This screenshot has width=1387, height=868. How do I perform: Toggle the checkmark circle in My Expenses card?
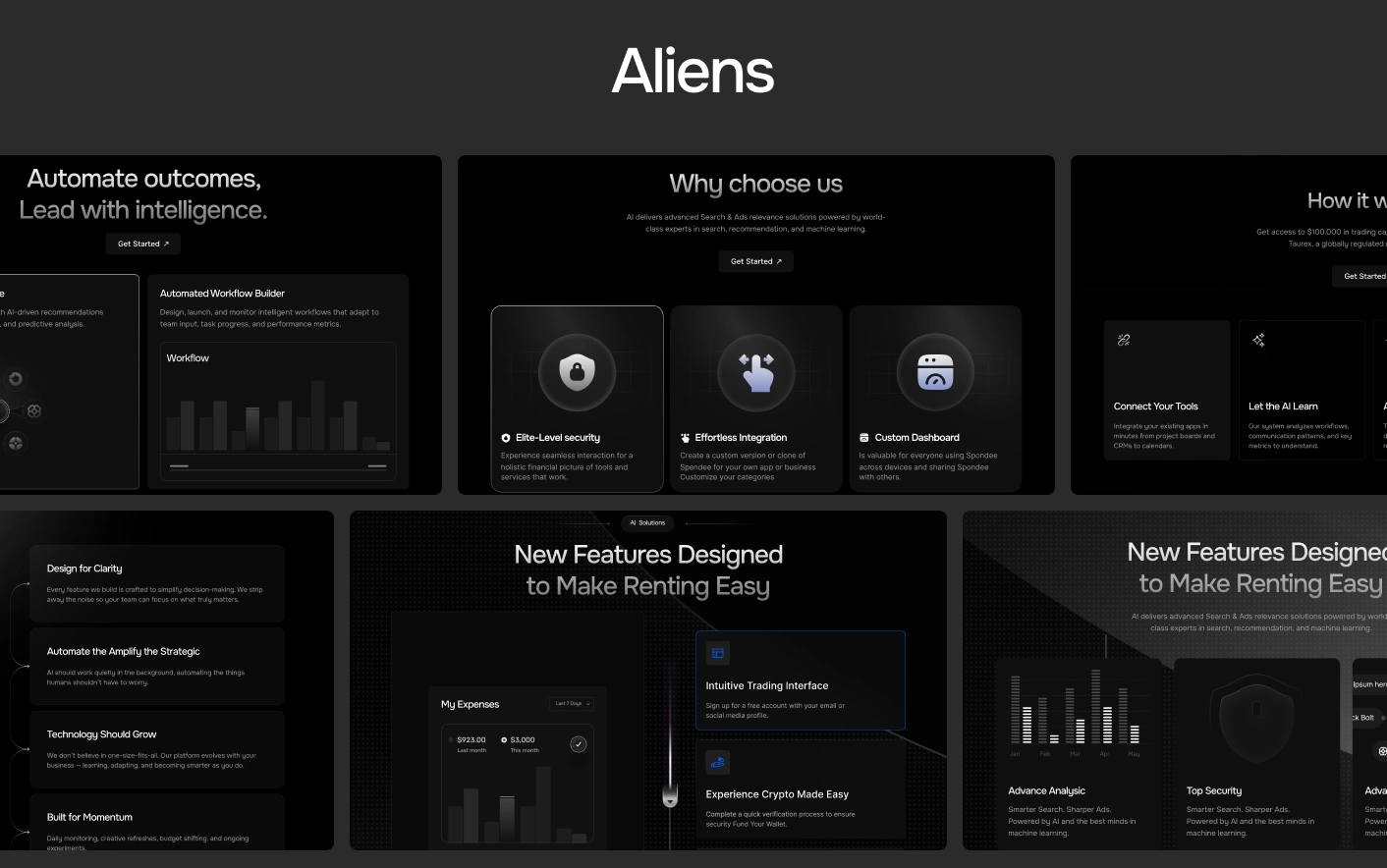(x=579, y=744)
